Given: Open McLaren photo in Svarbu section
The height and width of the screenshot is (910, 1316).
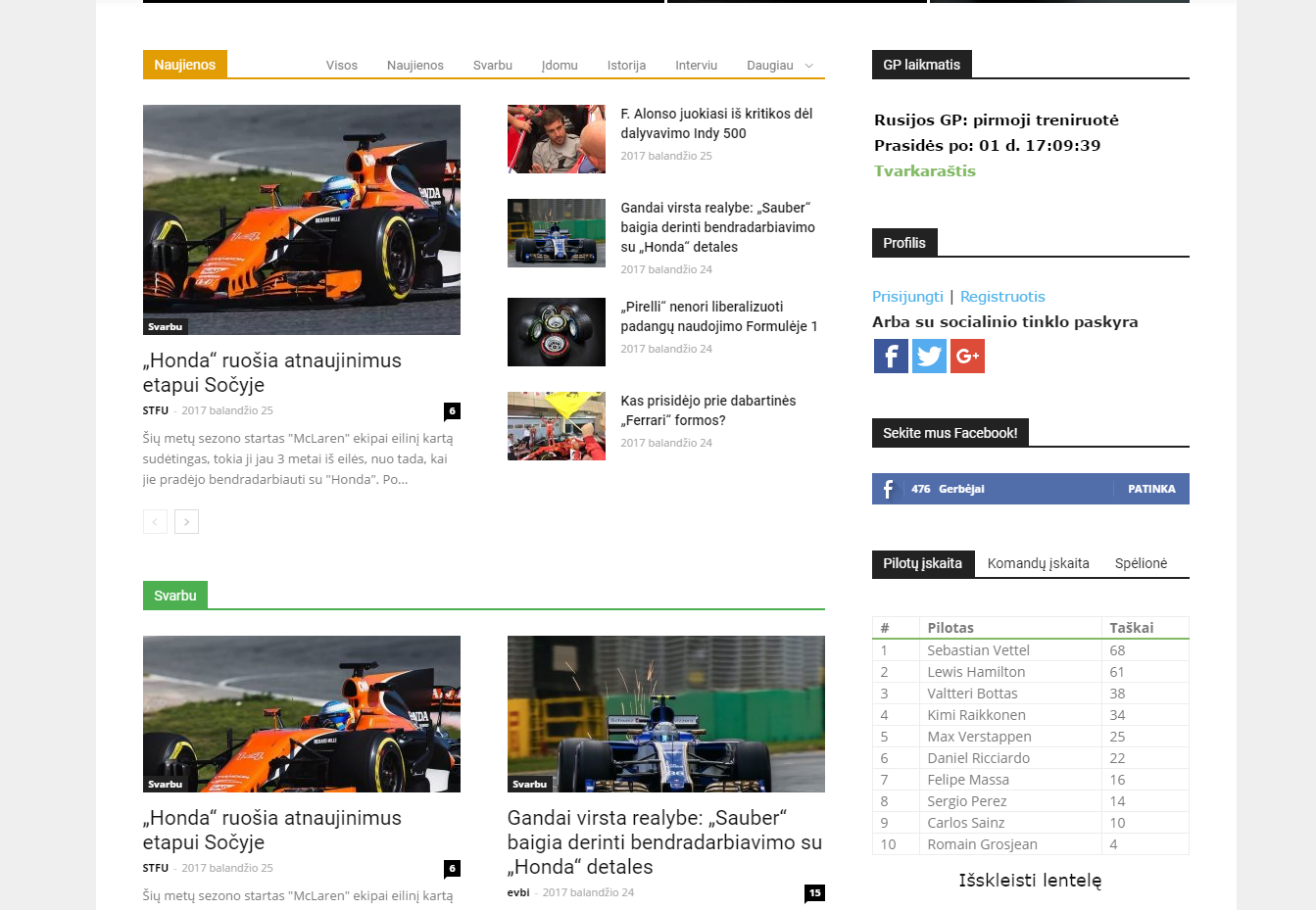Looking at the screenshot, I should coord(302,714).
